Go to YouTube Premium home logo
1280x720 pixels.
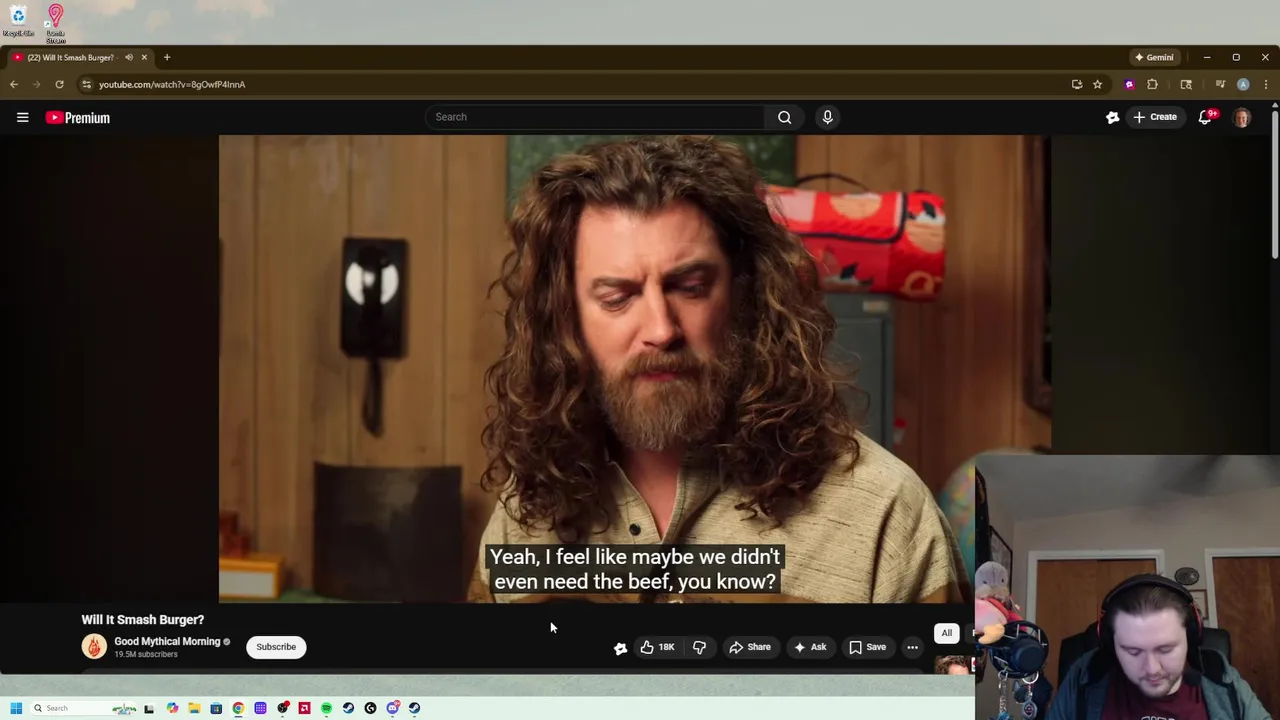(77, 118)
